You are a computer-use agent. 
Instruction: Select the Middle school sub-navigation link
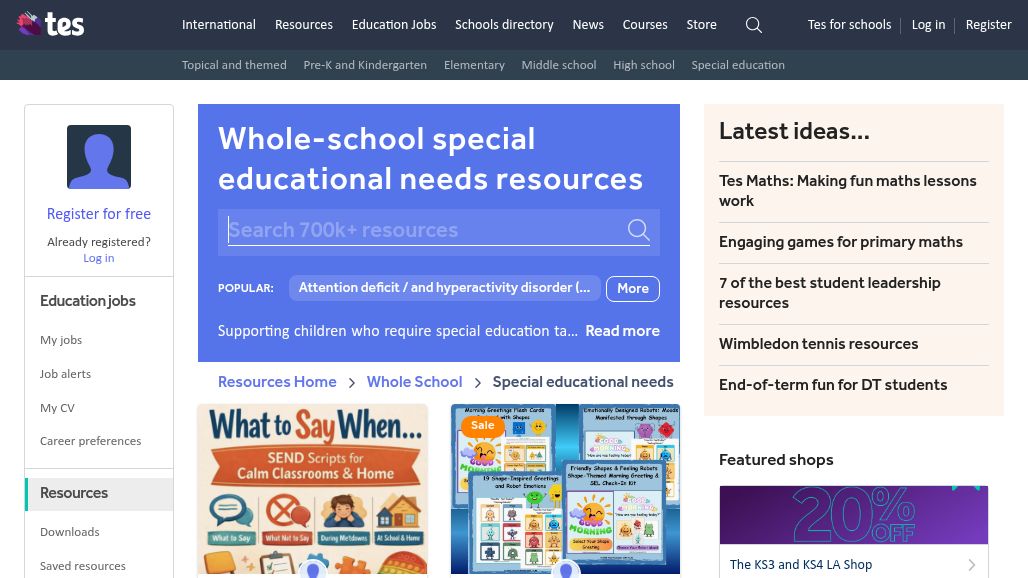tap(559, 65)
